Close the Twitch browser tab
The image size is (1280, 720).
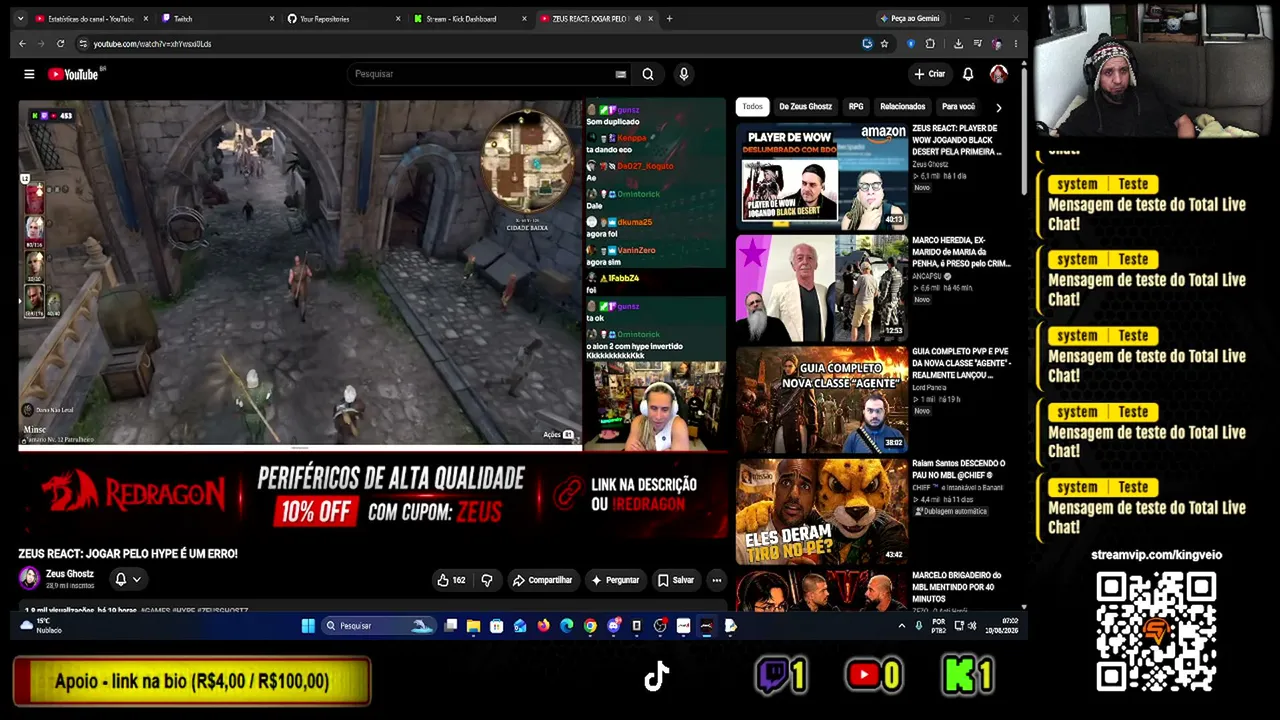[x=271, y=18]
